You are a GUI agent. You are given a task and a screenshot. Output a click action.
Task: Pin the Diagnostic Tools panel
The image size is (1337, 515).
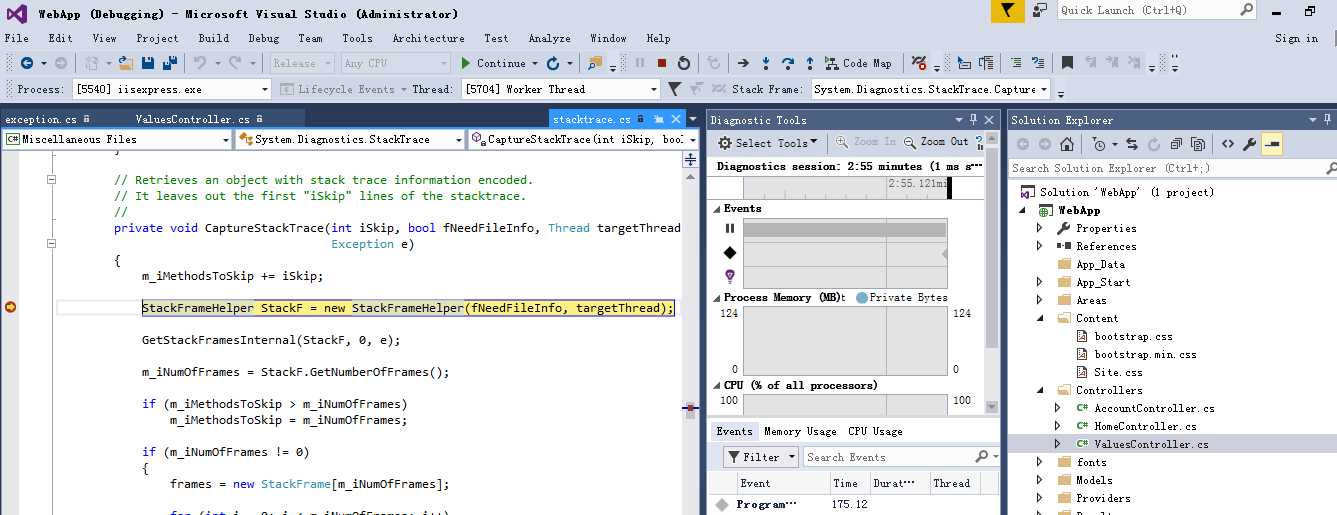tap(973, 120)
